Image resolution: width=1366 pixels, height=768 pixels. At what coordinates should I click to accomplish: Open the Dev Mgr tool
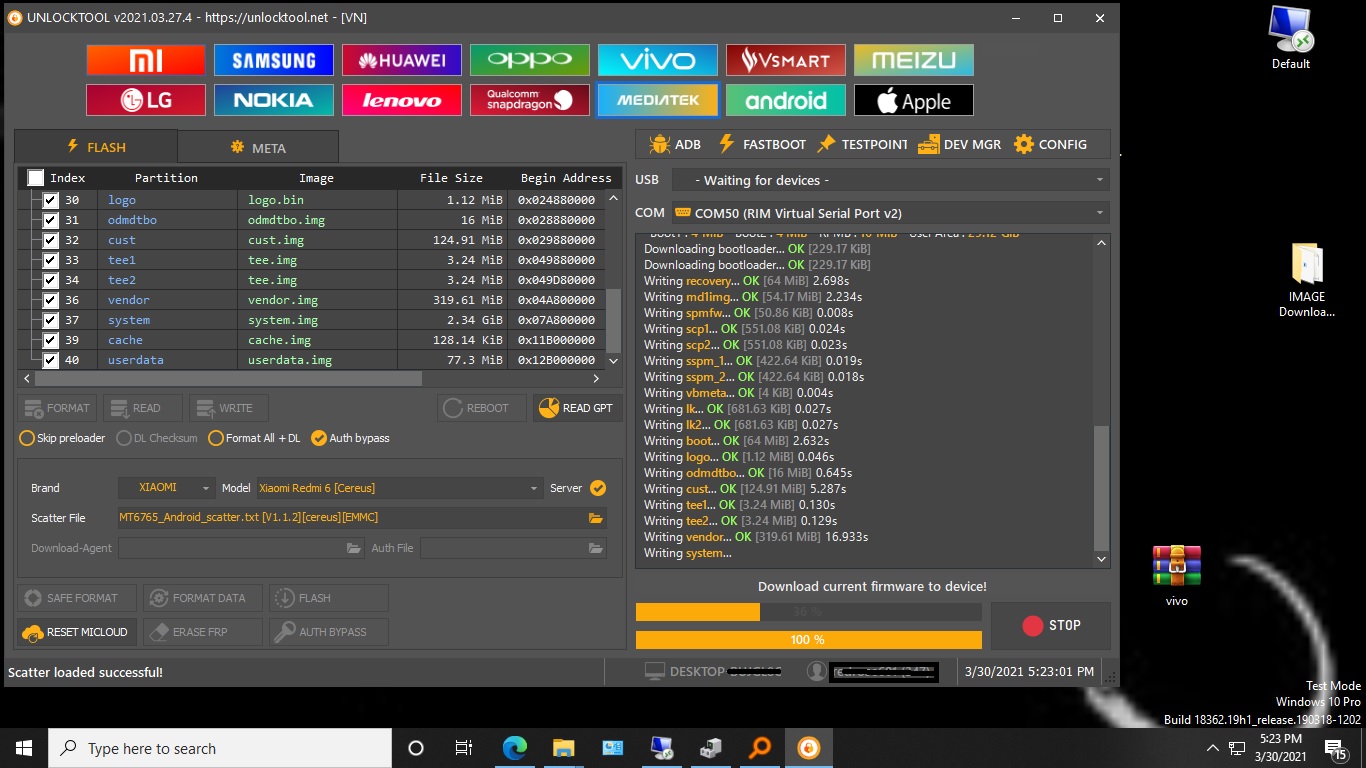pos(960,144)
